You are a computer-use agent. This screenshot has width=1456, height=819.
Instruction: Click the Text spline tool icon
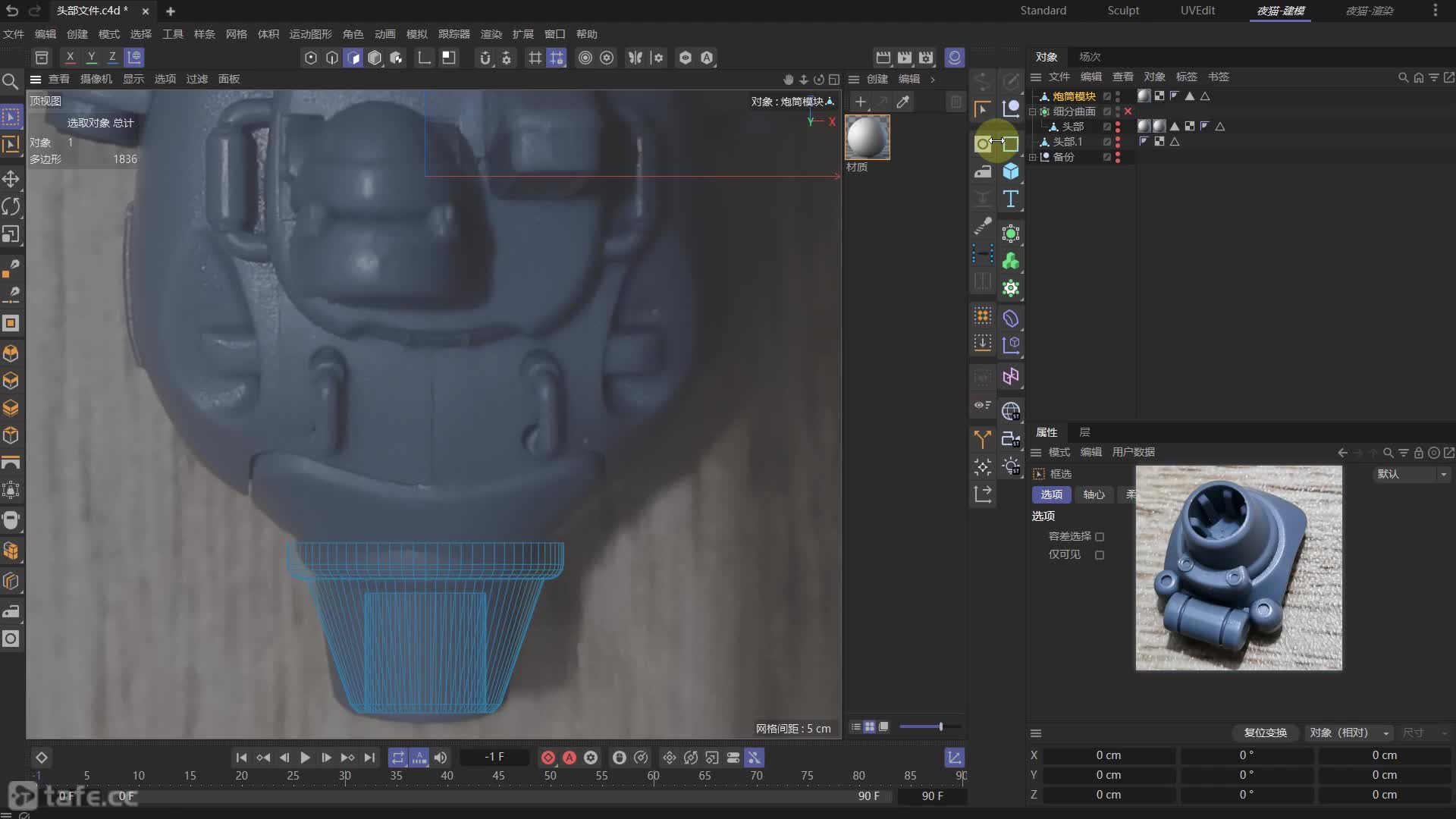coord(1011,199)
